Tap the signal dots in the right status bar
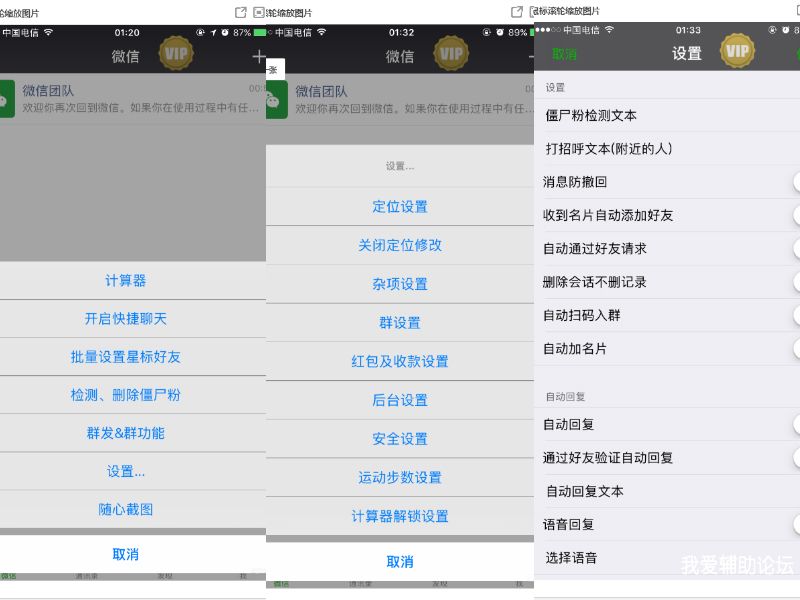Viewport: 800px width, 600px height. [x=548, y=30]
